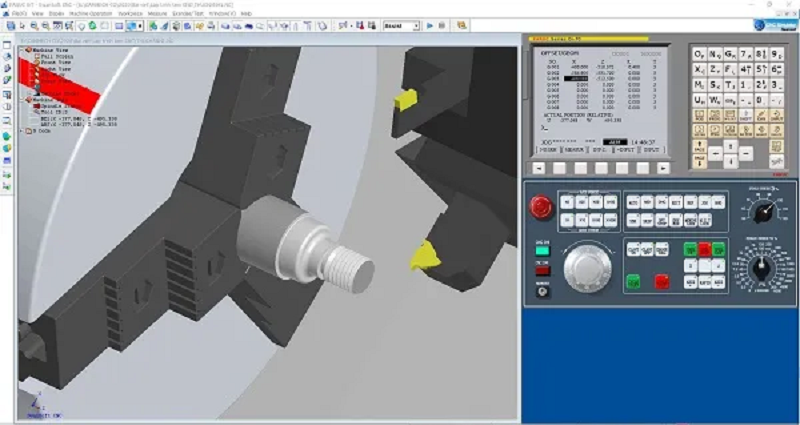Toggle the program protect key switch
800x425 pixels.
point(542,291)
